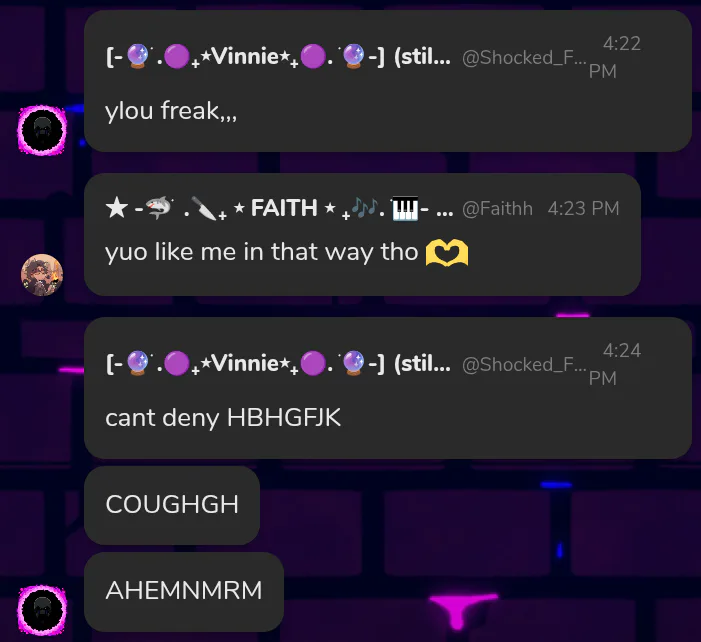Image resolution: width=701 pixels, height=642 pixels.
Task: Click the shark emoji in Faith's display name
Action: [160, 207]
